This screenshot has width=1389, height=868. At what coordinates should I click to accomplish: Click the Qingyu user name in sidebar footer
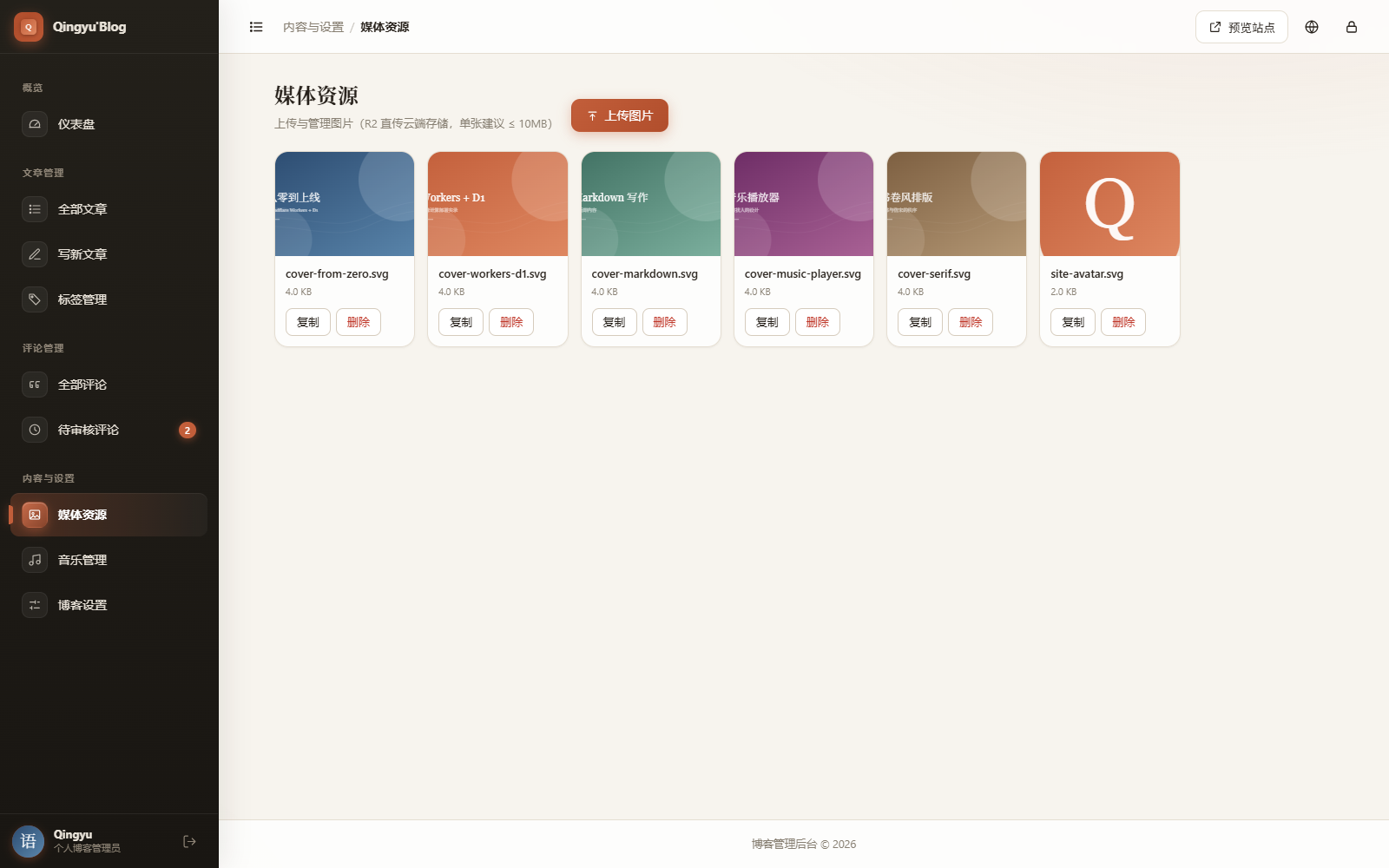click(73, 834)
